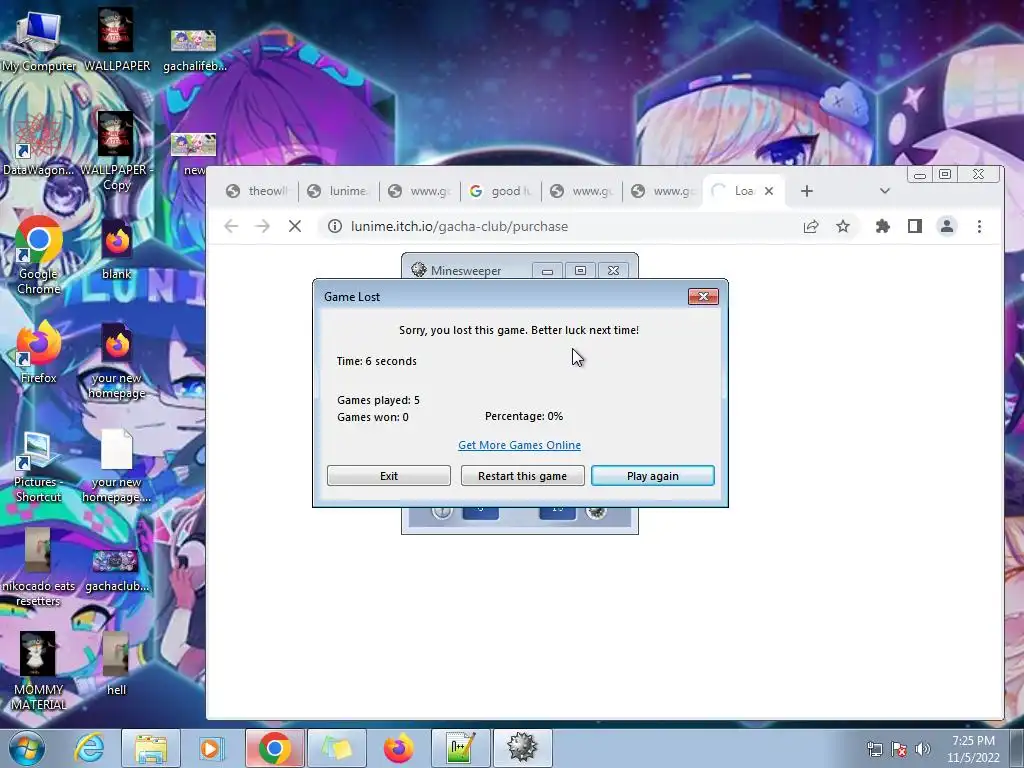Add a new tab in Chrome
The width and height of the screenshot is (1024, 768).
[x=807, y=191]
